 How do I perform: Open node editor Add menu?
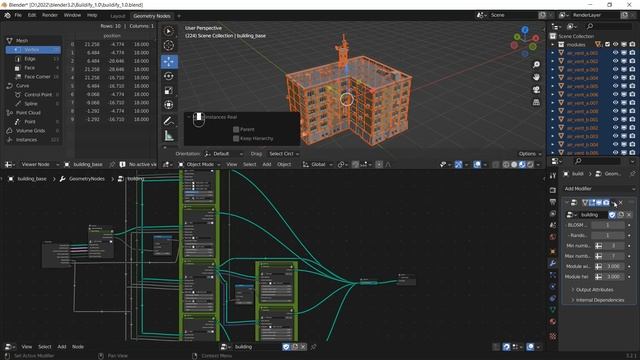(62, 347)
